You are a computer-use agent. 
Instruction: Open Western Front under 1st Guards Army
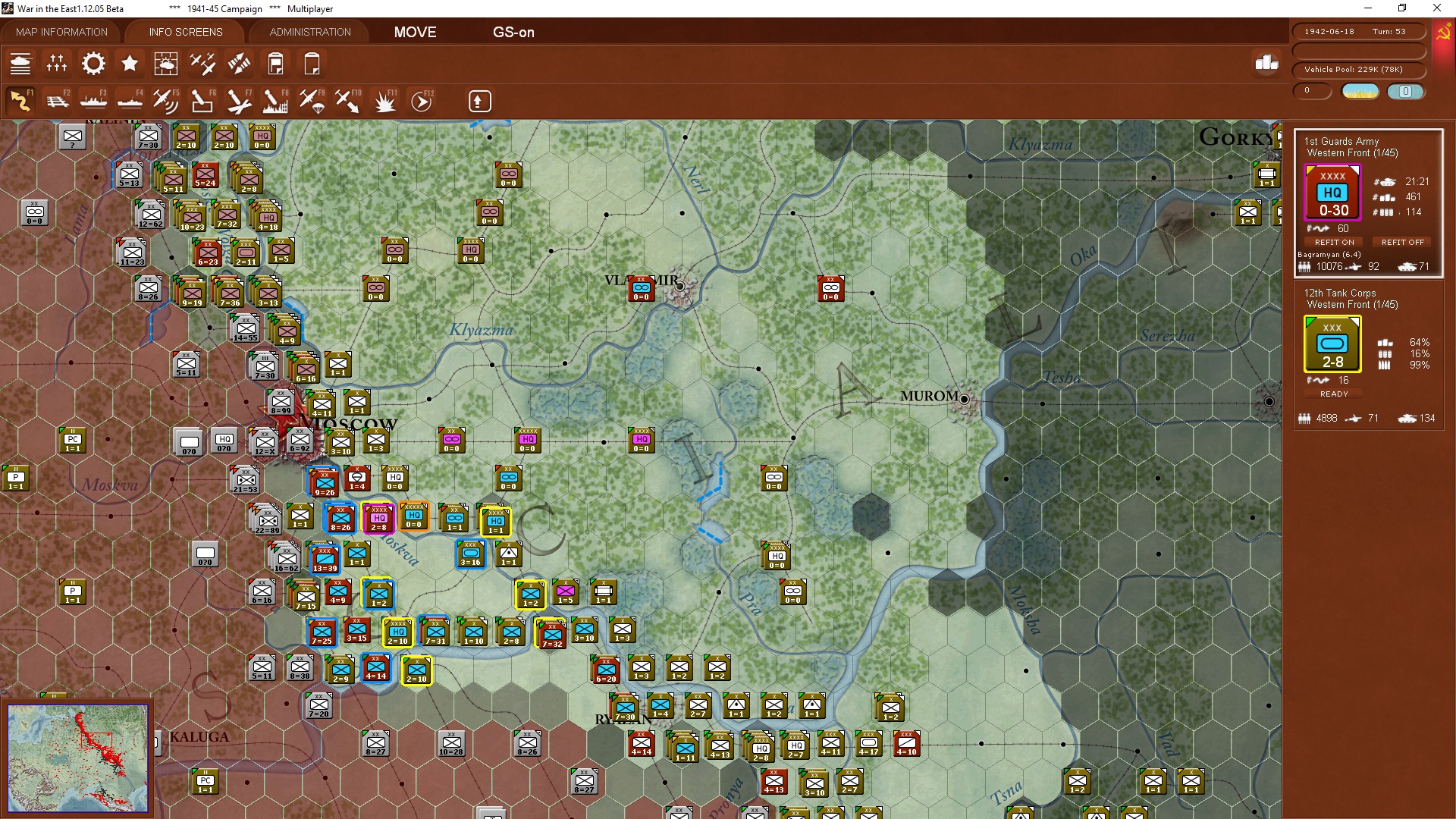click(x=1352, y=152)
